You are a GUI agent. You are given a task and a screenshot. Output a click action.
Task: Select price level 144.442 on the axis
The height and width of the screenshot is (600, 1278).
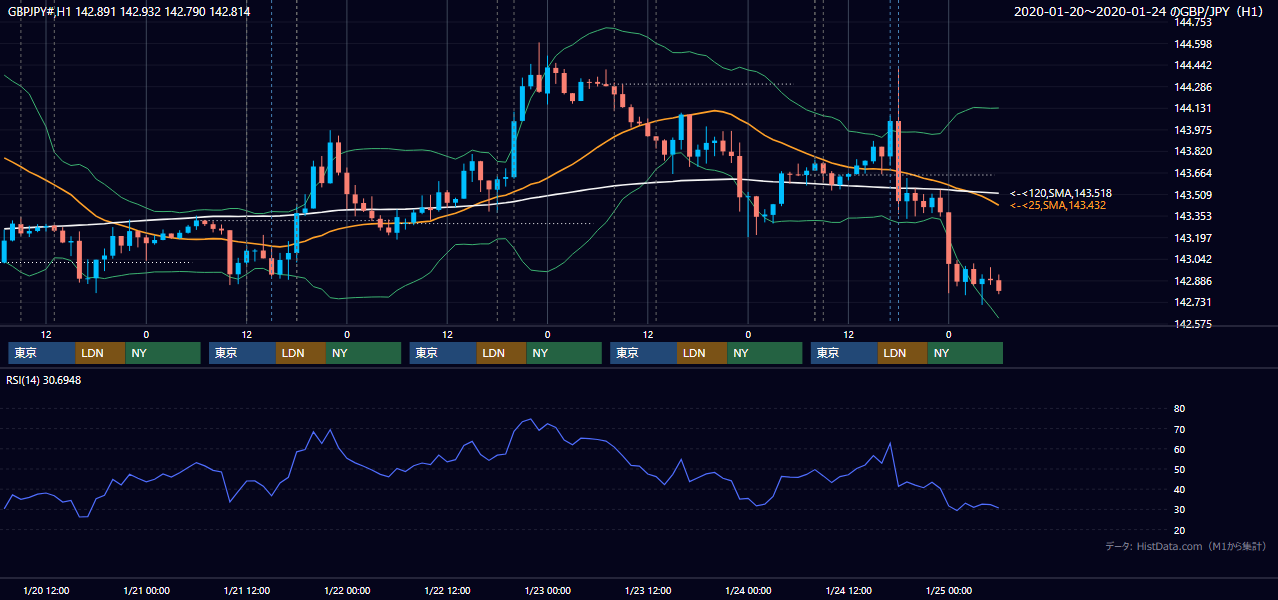pyautogui.click(x=1194, y=65)
